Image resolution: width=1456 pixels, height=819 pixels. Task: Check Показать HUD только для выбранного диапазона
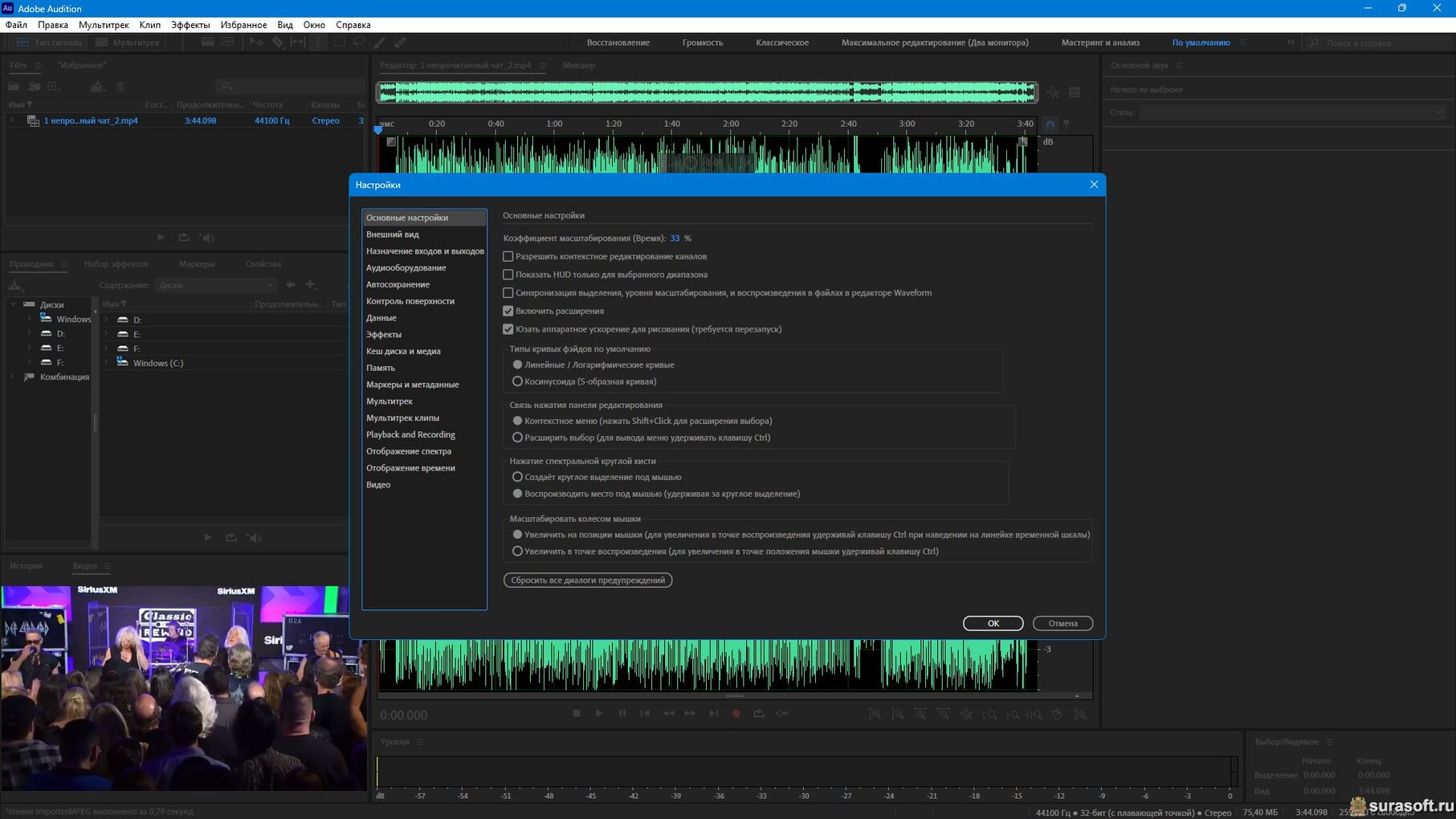pyautogui.click(x=508, y=275)
